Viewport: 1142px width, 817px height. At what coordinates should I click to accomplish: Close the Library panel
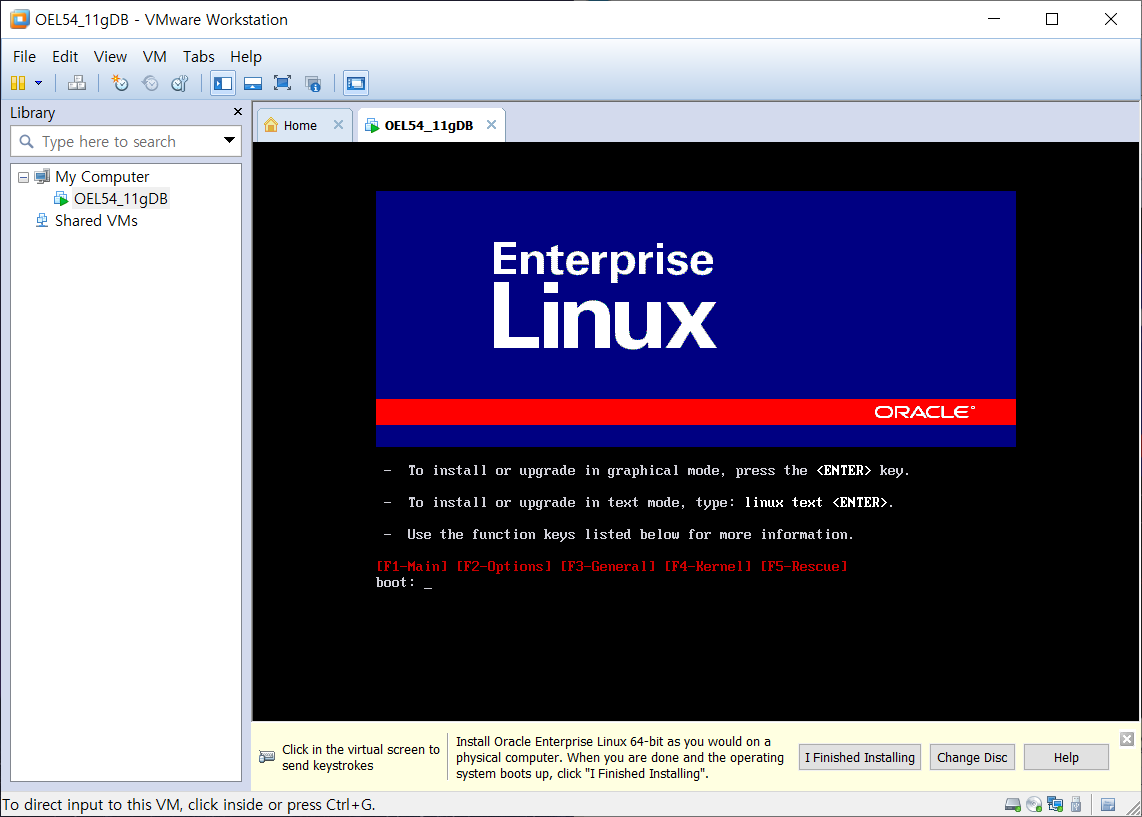[x=237, y=112]
